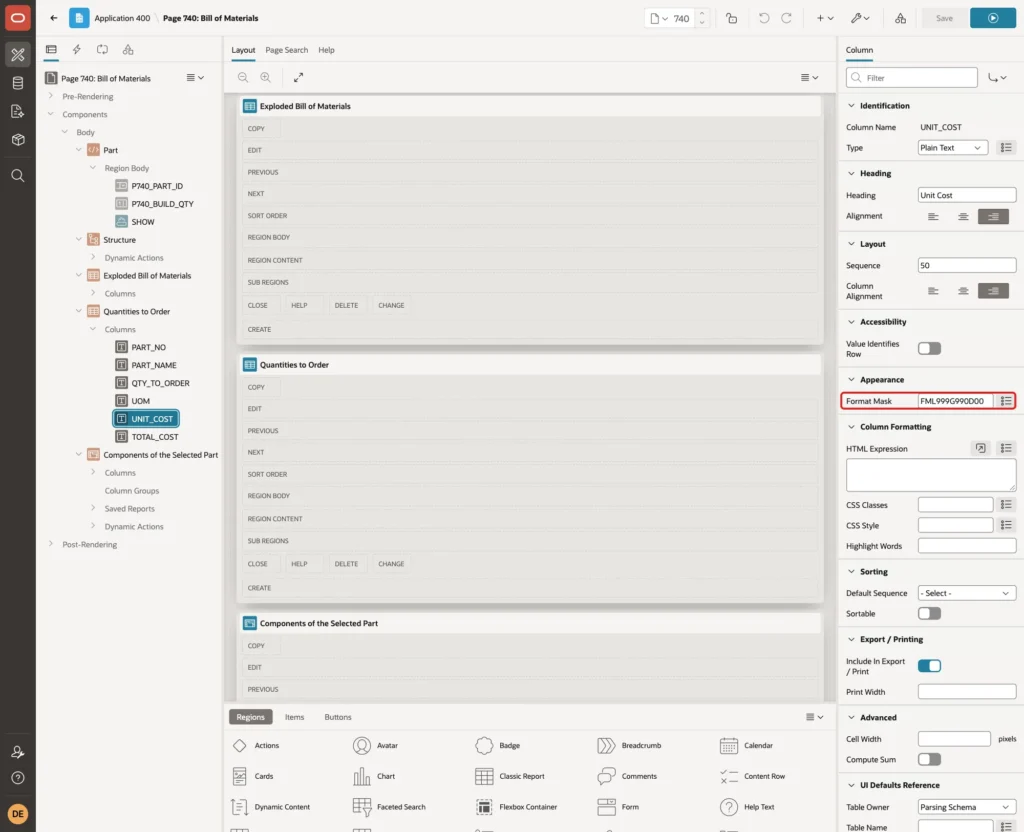Click the Application 400 breadcrumb link
Image resolution: width=1024 pixels, height=832 pixels.
click(122, 18)
